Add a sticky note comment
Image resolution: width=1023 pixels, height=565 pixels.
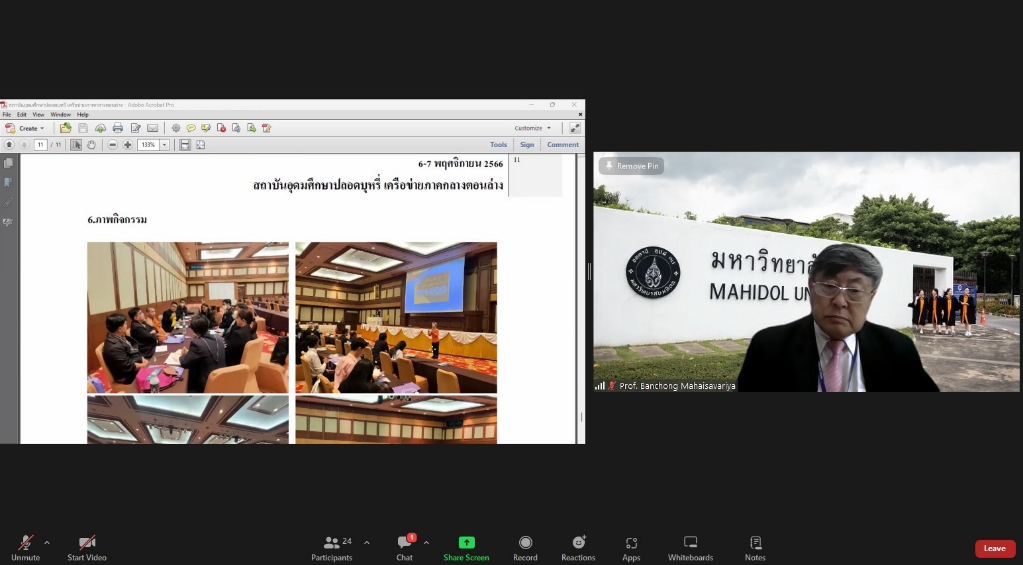191,128
